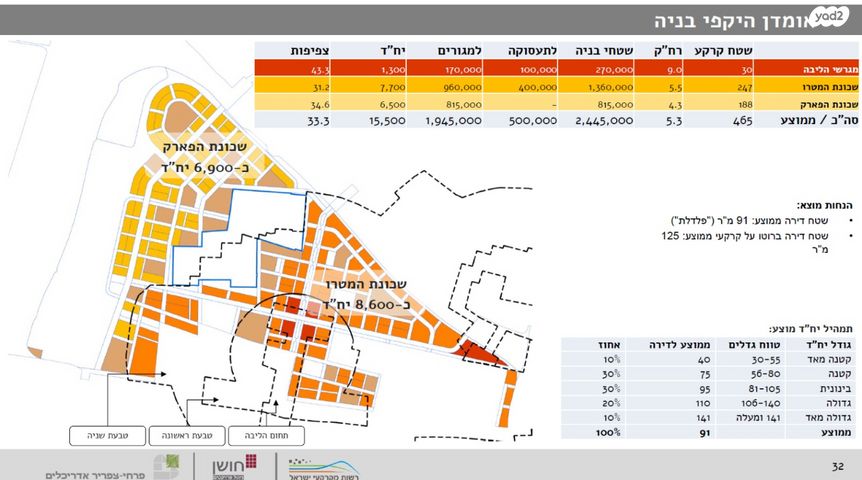862x480 pixels.
Task: Select the טבעת ראשונה legend label
Action: (x=186, y=436)
